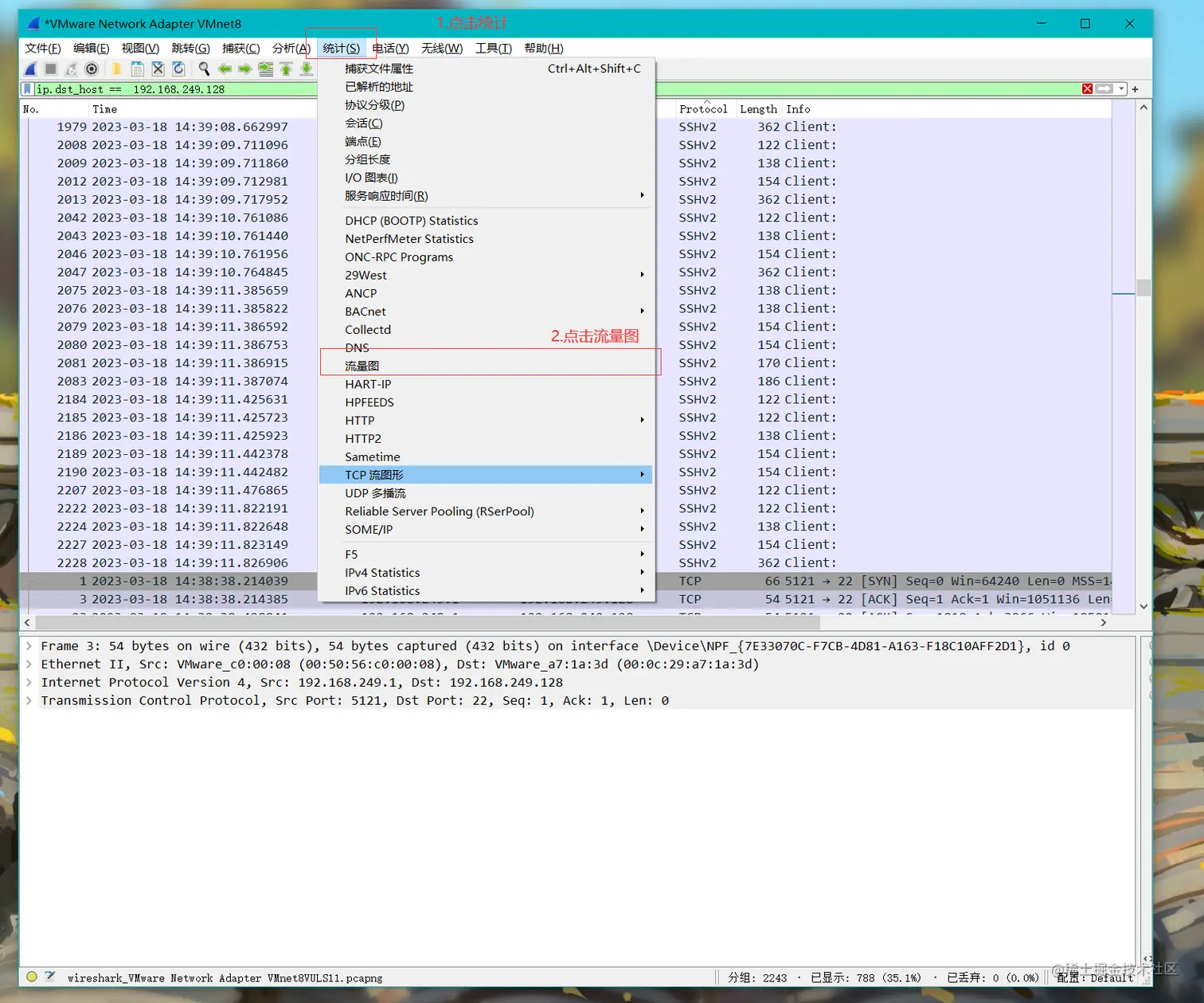Screen dimensions: 1204x1003
Task: Expand IPv6 Statistics submenu
Action: (x=486, y=591)
